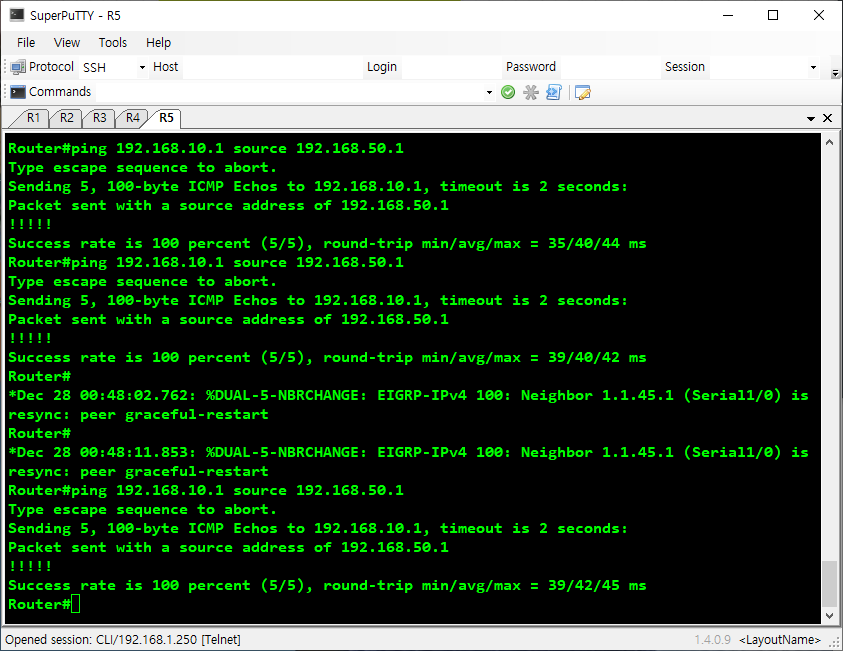This screenshot has height=651, width=843.
Task: Click into the Host input field
Action: 273,67
